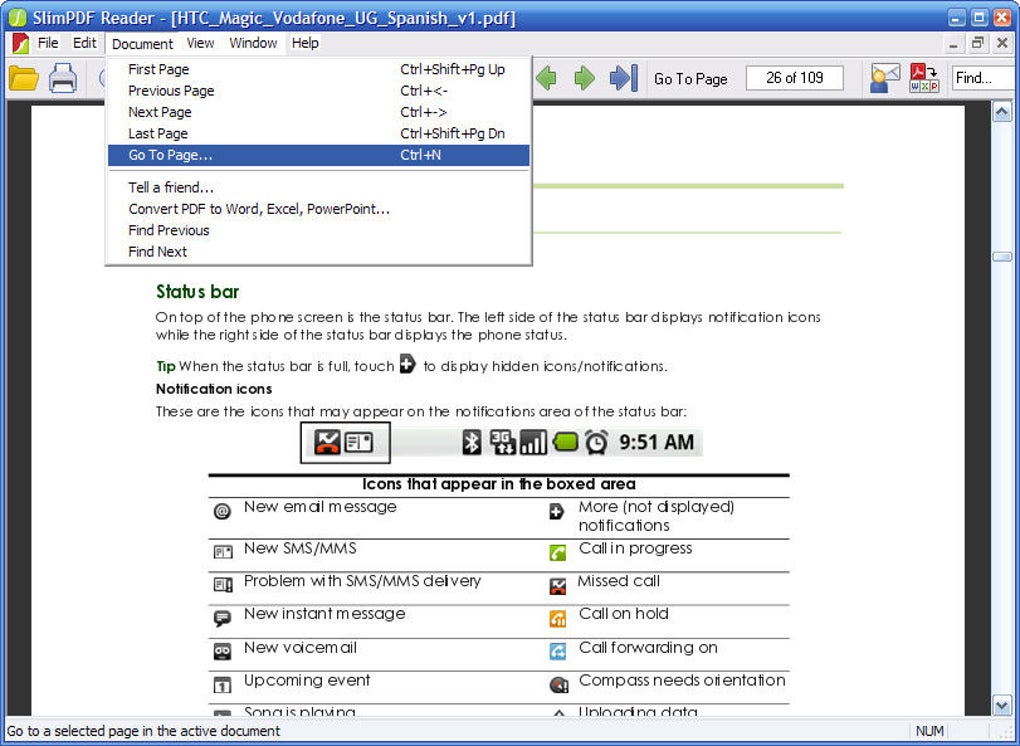The width and height of the screenshot is (1020, 746).
Task: Click 'Call forwarding on' row text
Action: coord(648,648)
